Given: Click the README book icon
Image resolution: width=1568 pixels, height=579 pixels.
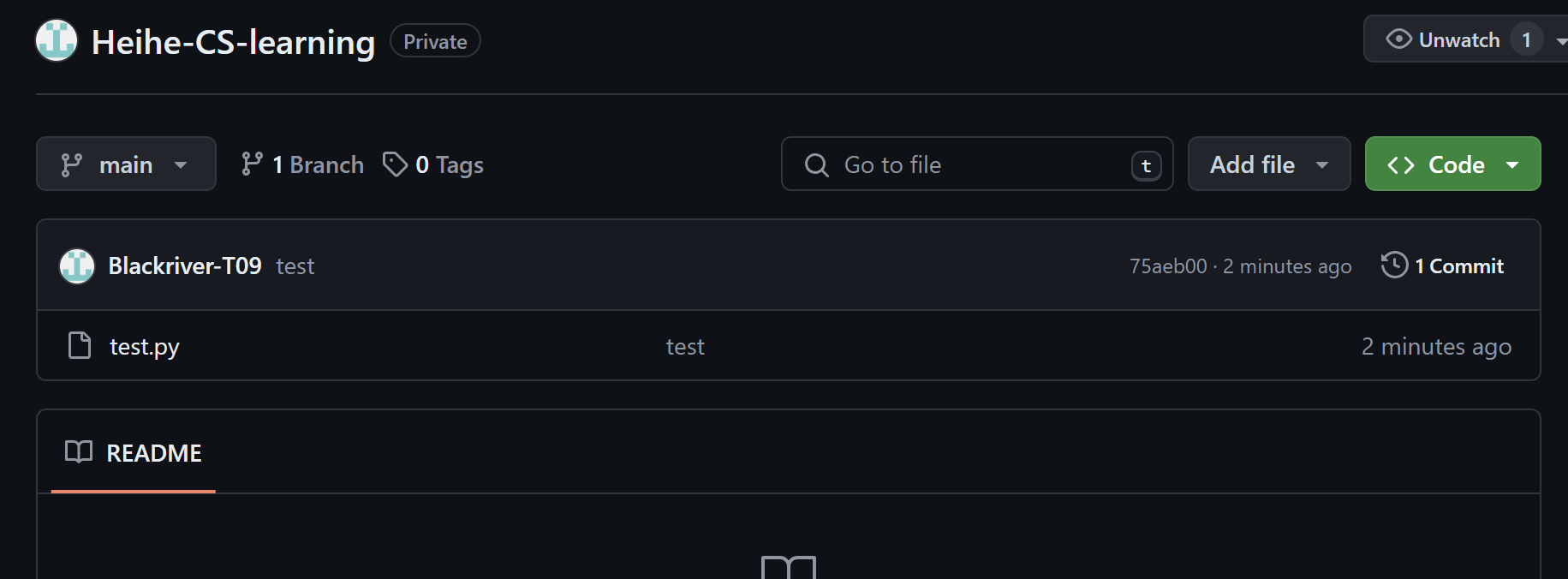Looking at the screenshot, I should click(79, 452).
